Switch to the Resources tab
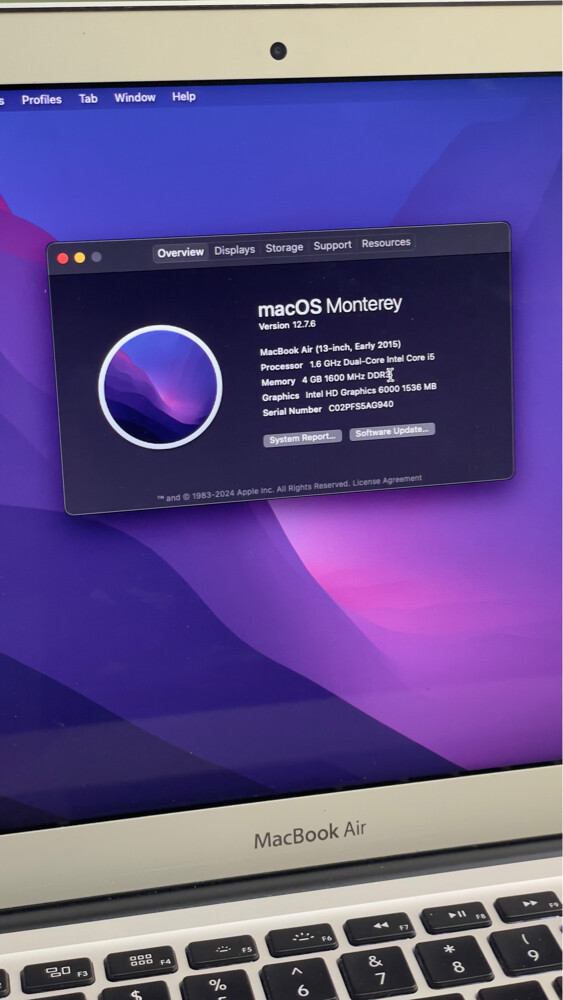The image size is (563, 1000). tap(386, 242)
